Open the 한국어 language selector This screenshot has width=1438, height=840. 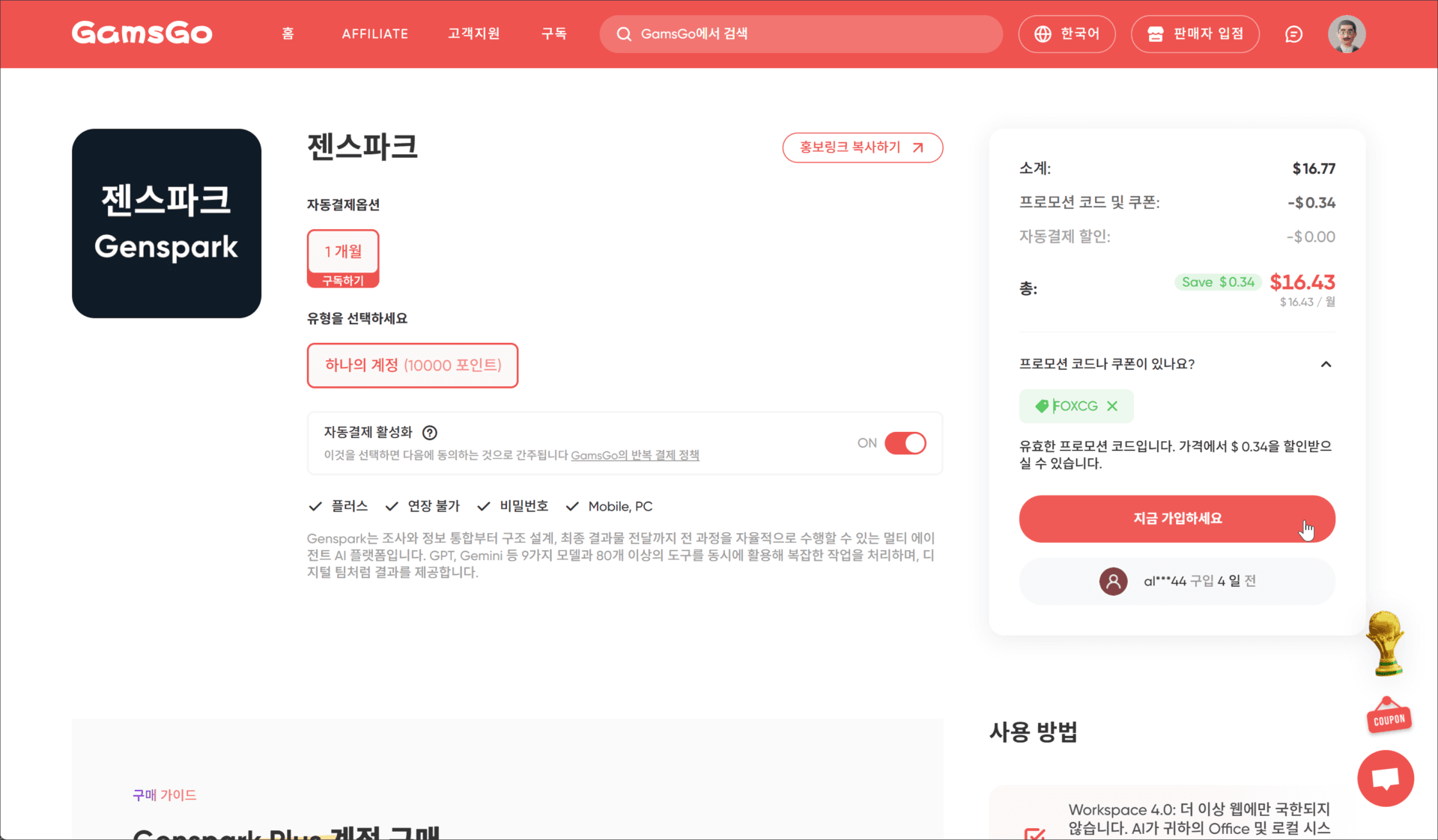click(1067, 34)
